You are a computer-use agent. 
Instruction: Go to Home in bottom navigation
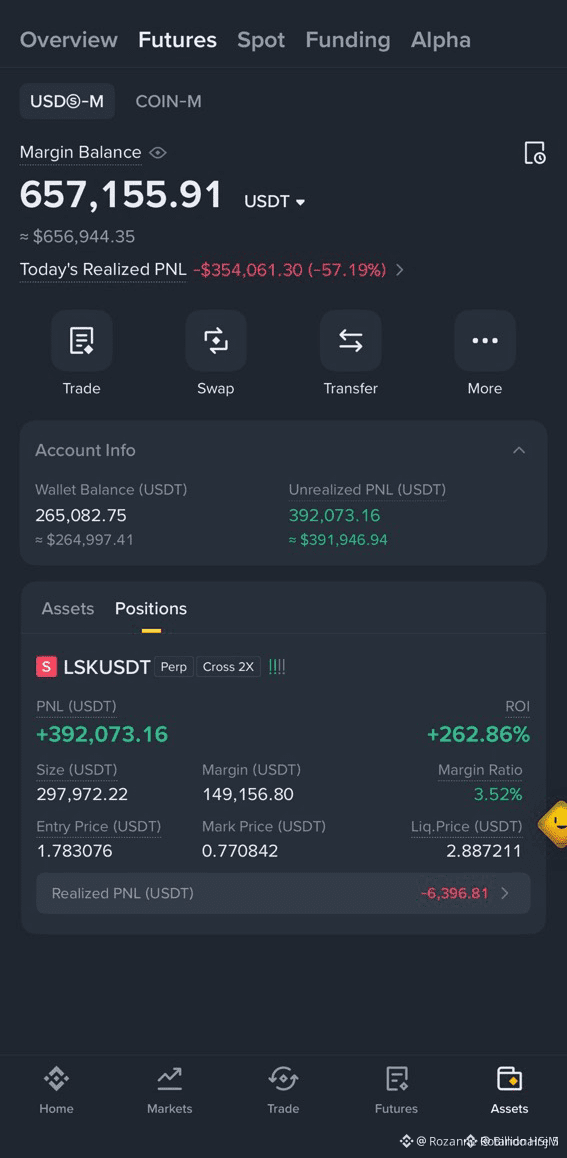57,1090
